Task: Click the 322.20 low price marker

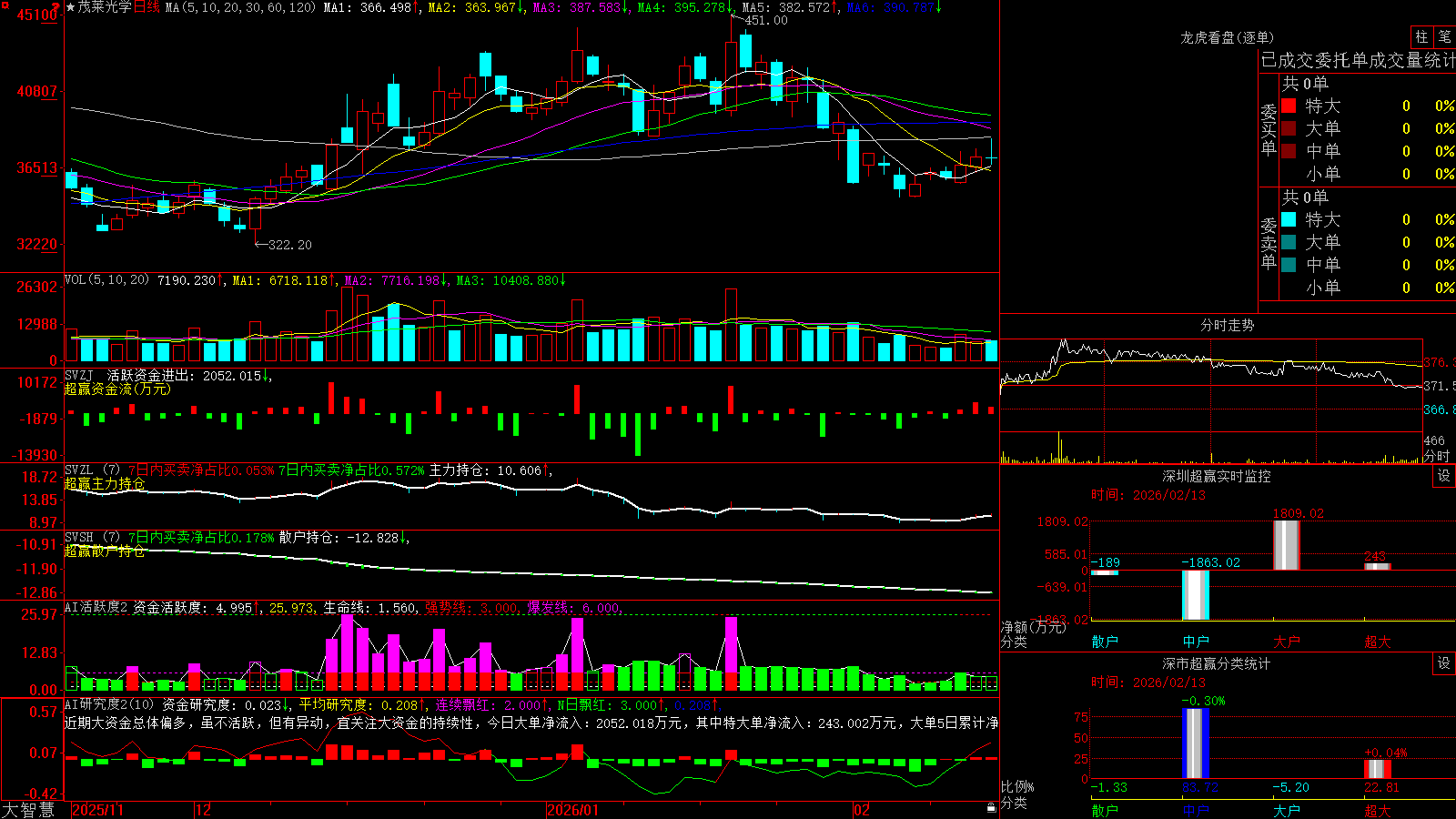Action: coord(289,245)
